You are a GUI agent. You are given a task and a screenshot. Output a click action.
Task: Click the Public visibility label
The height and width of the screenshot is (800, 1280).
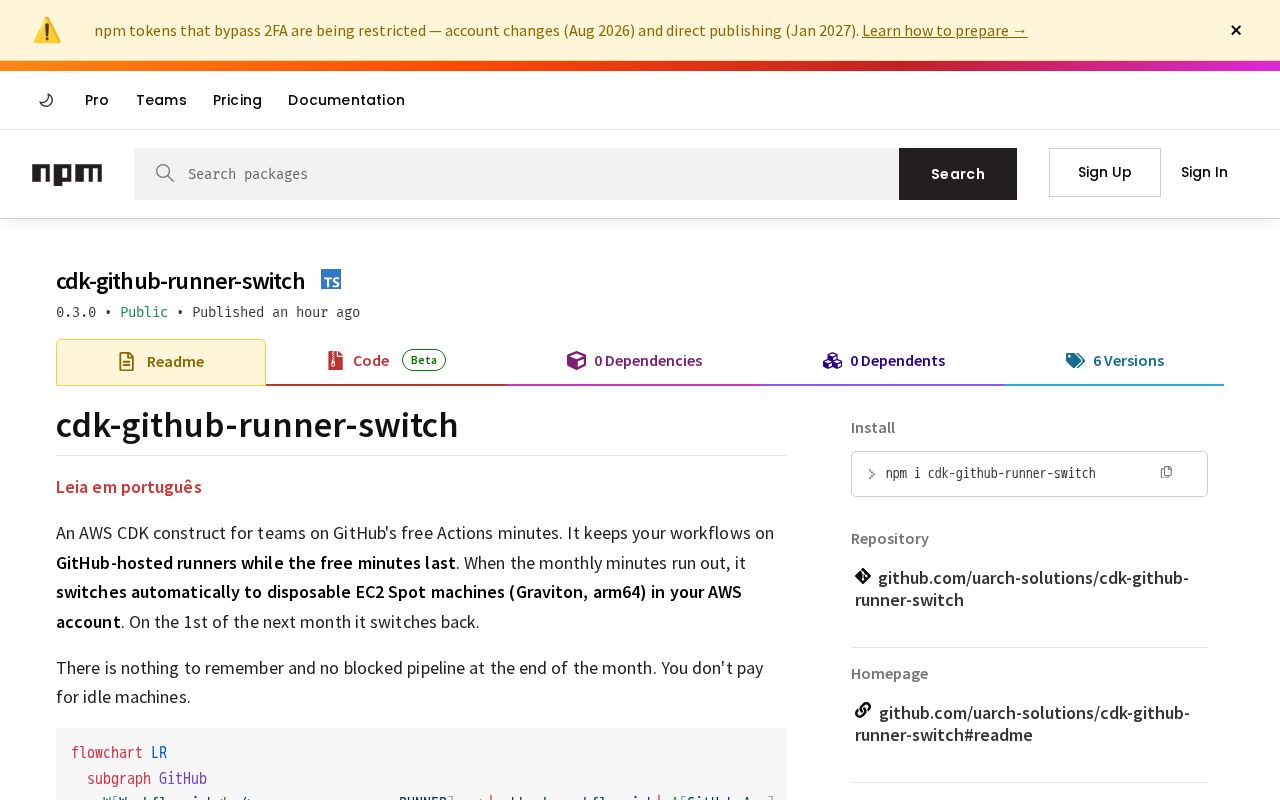click(x=144, y=312)
